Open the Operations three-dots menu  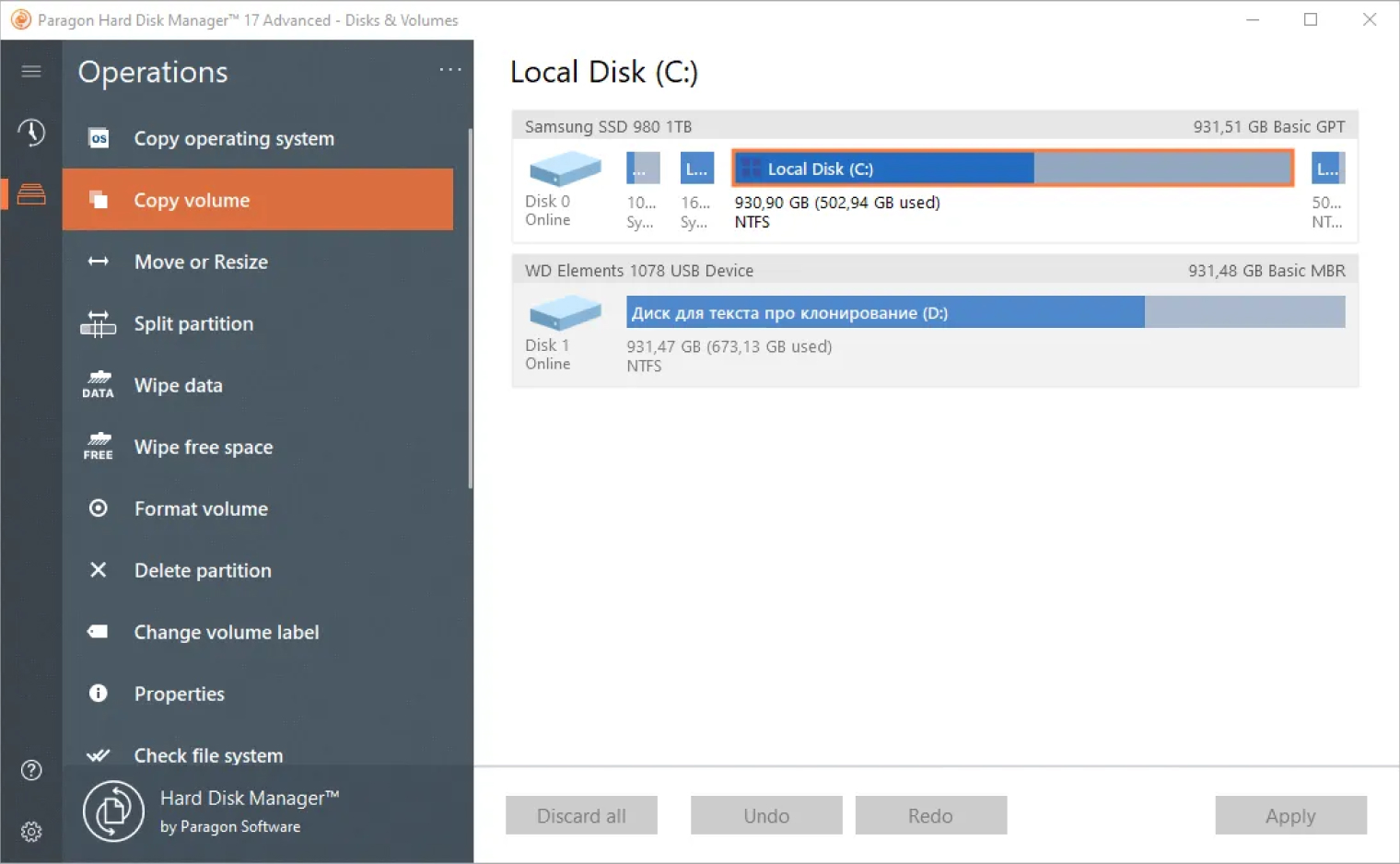[450, 70]
